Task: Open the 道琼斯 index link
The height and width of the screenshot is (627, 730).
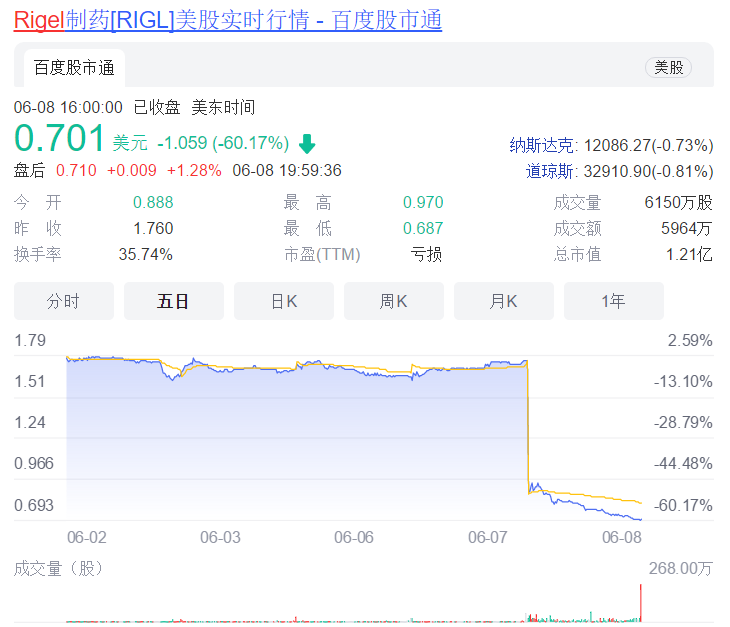Action: pos(550,171)
